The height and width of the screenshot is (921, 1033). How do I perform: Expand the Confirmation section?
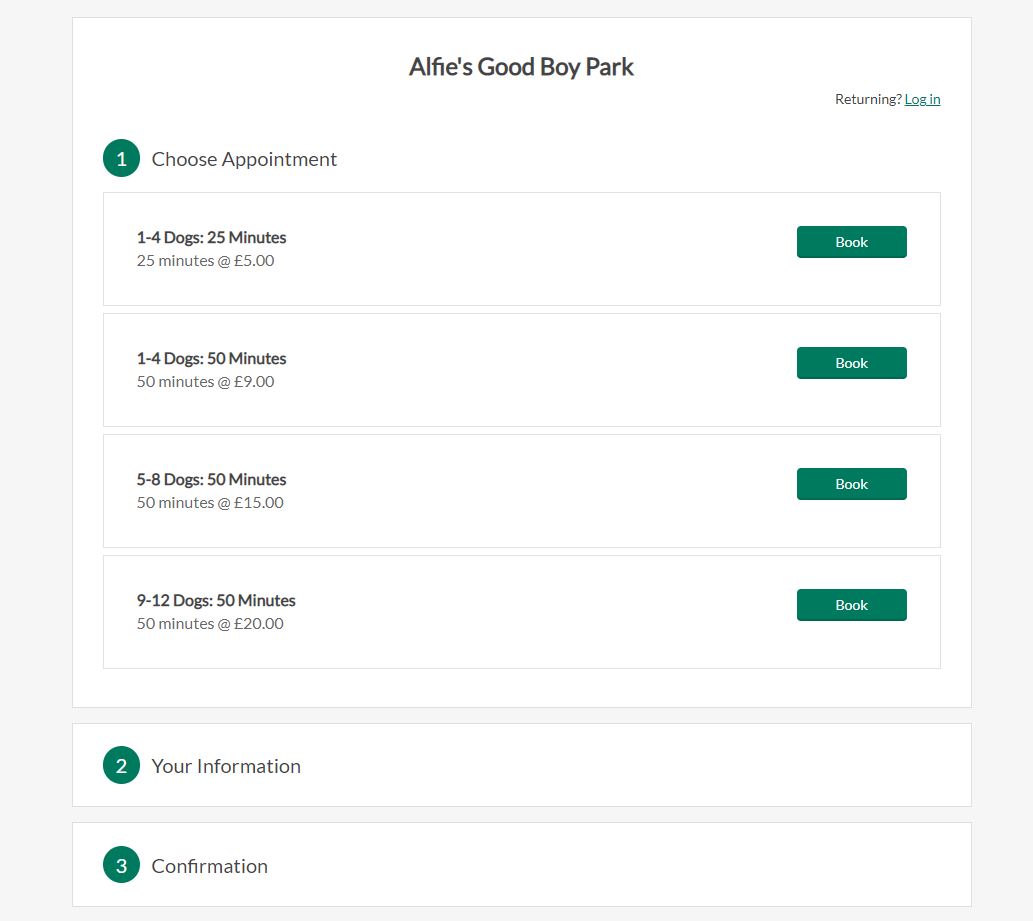[x=210, y=866]
